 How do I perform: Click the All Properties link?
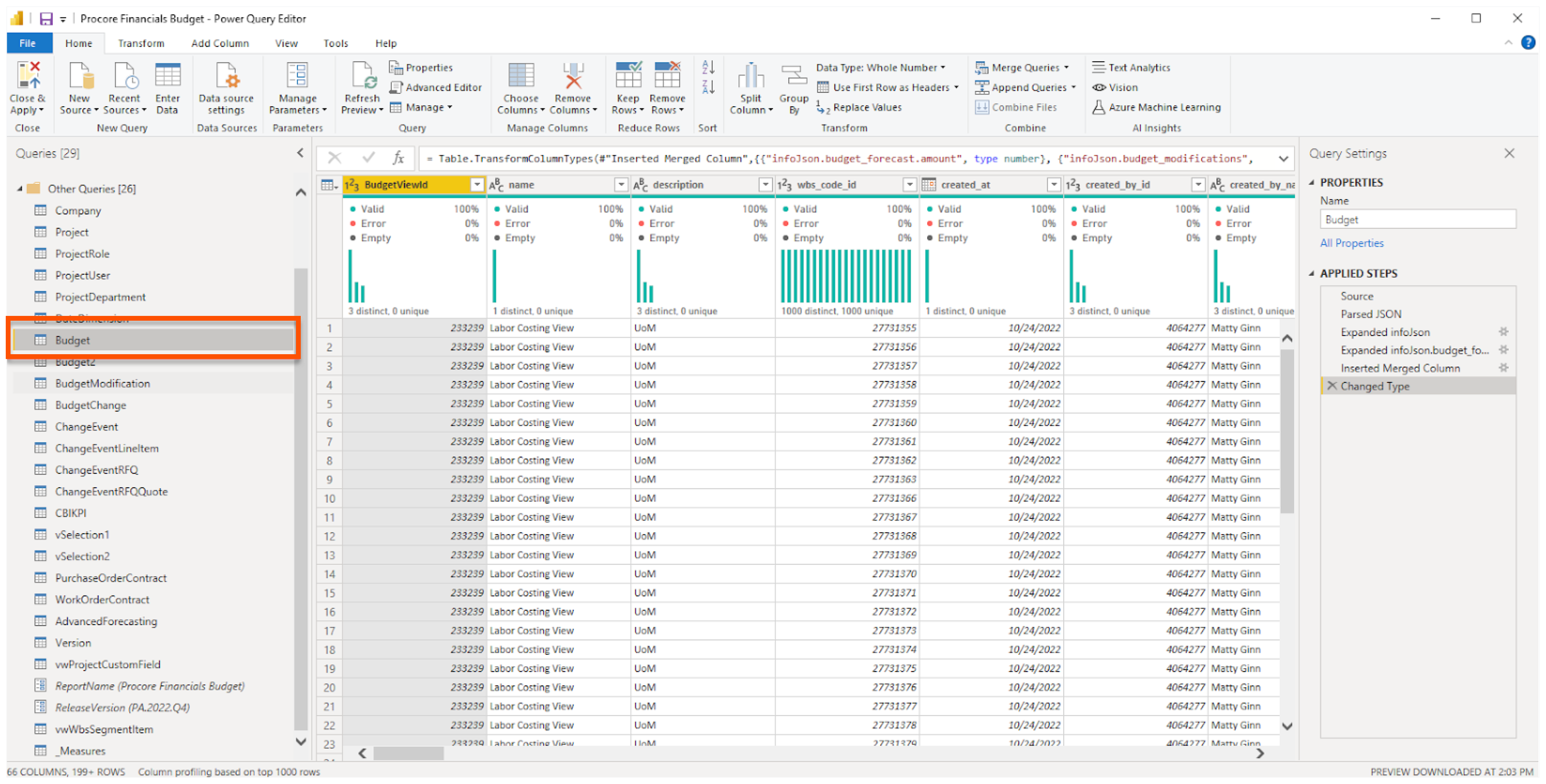coord(1352,243)
